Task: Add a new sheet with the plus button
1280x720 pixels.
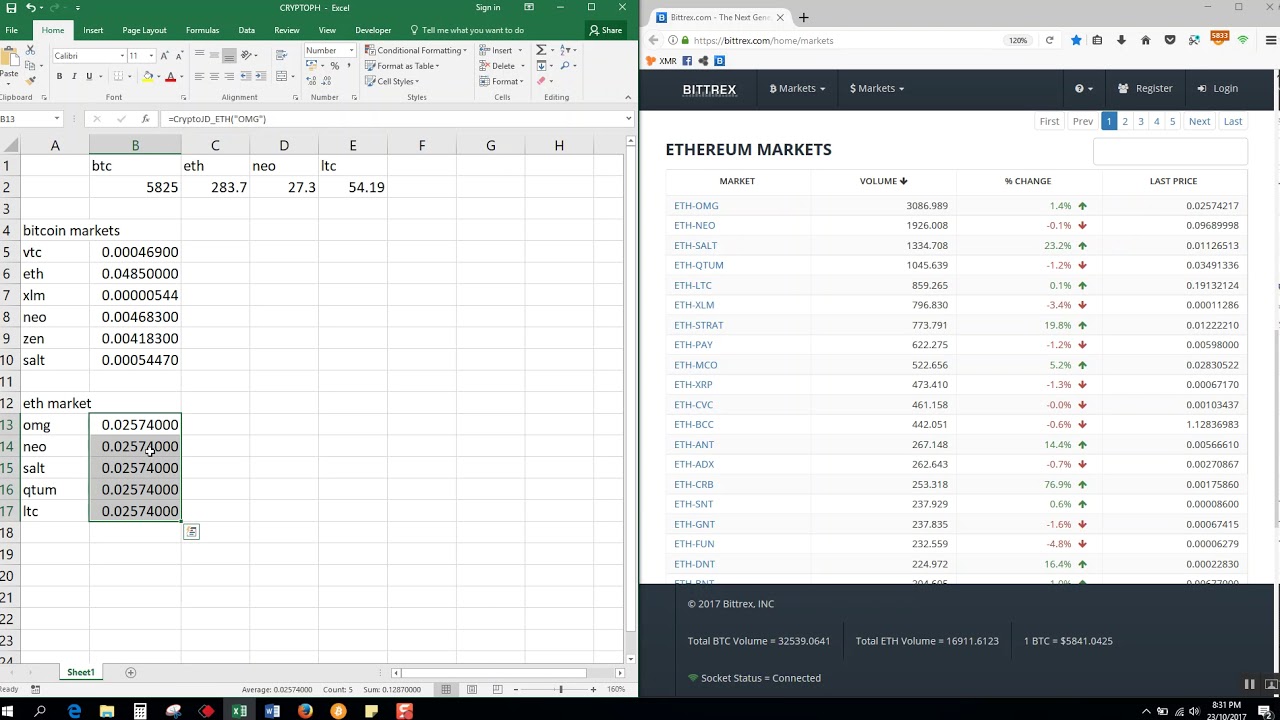Action: tap(130, 672)
